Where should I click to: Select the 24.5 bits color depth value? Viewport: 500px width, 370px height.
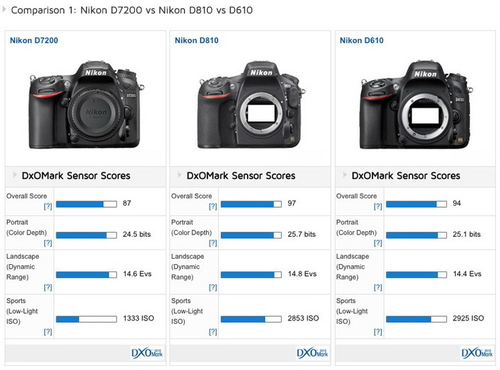pos(137,234)
